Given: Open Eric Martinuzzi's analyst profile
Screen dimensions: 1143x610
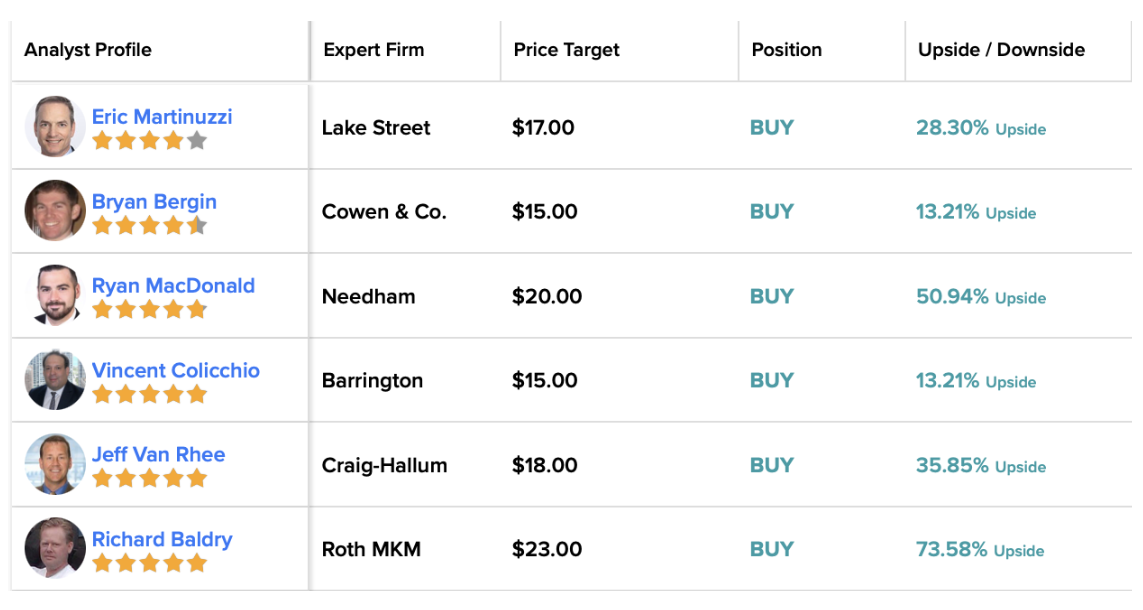Looking at the screenshot, I should (x=162, y=117).
